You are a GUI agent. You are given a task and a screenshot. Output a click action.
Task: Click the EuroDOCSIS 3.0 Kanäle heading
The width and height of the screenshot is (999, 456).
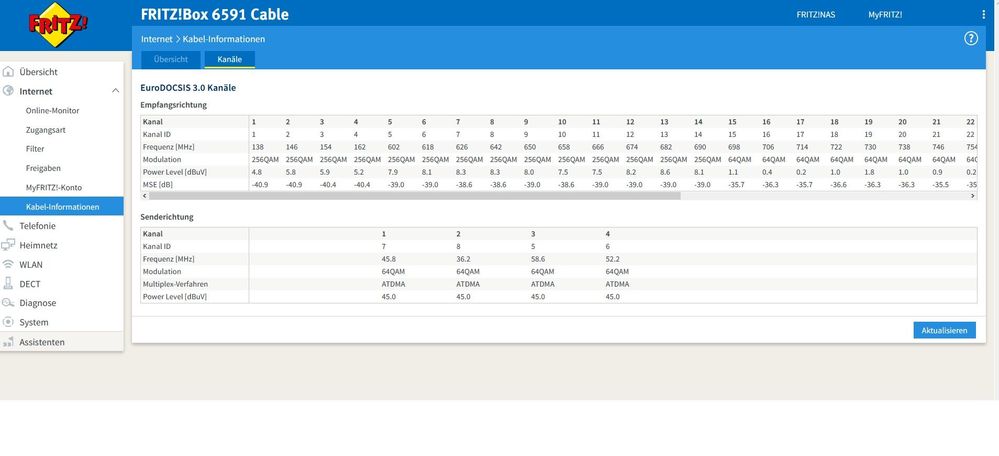coord(188,88)
